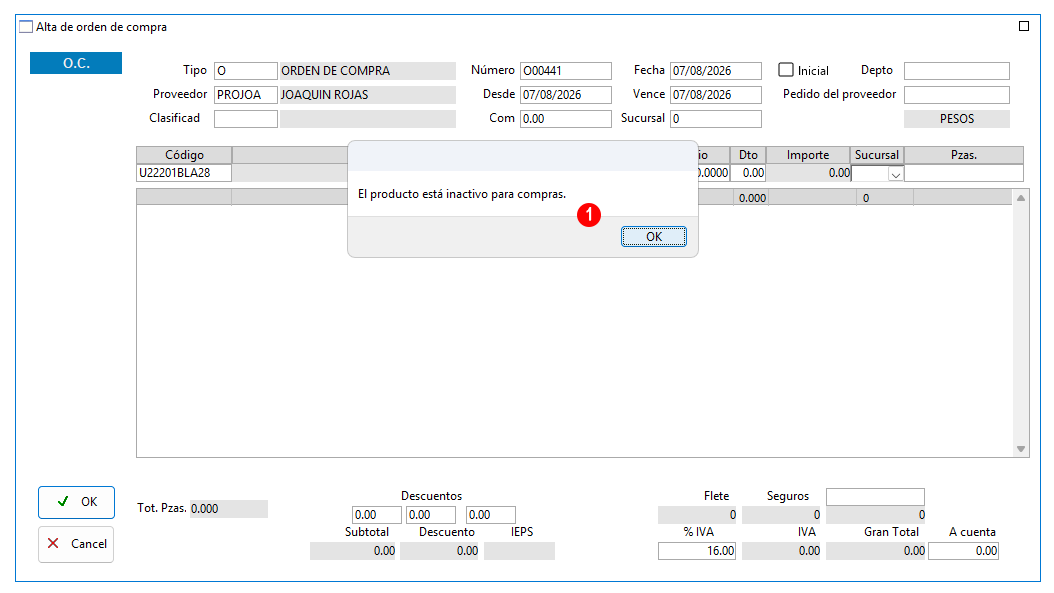Click the window icon beside the title
The image size is (1054, 593).
[26, 27]
